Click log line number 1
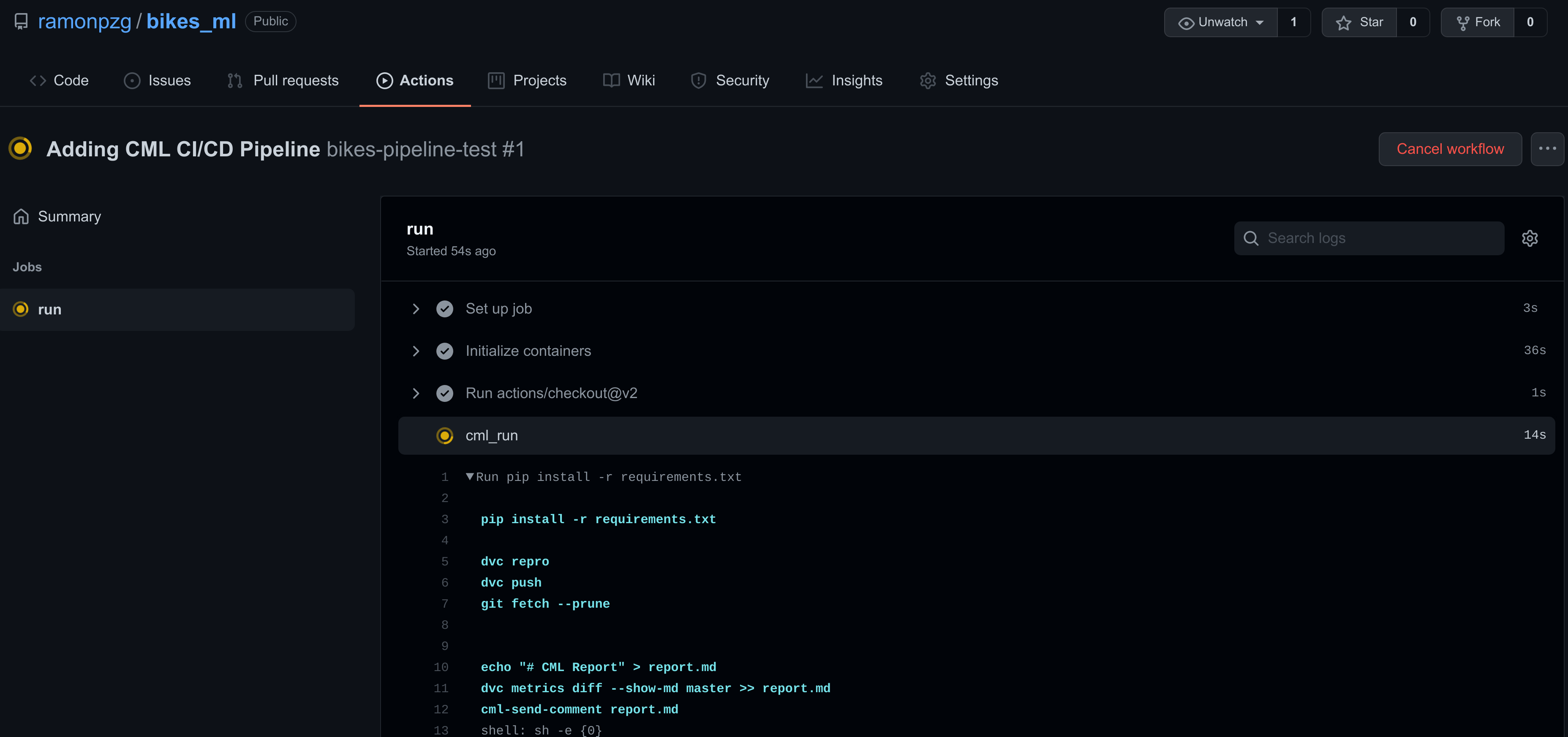Viewport: 1568px width, 737px height. coord(445,477)
